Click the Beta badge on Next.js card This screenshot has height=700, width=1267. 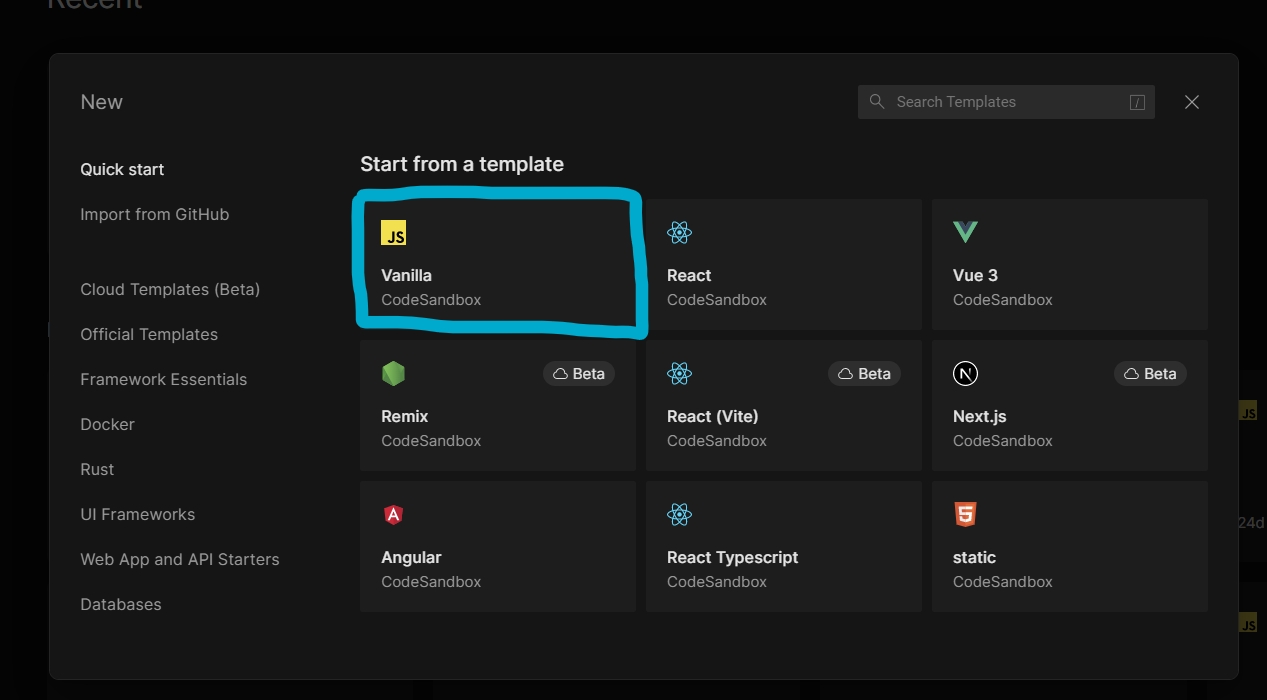(x=1150, y=374)
